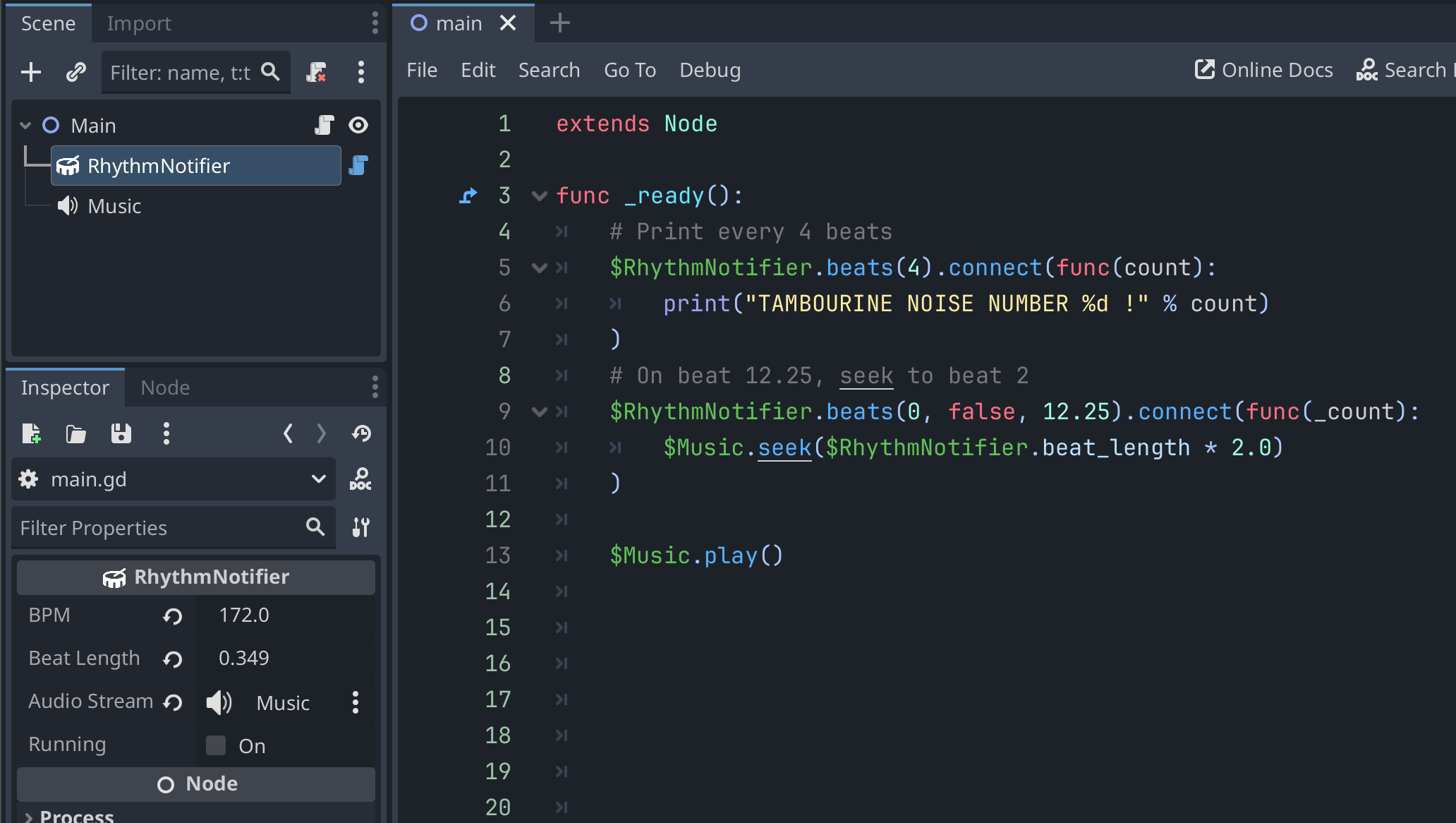Collapse the Main node tree arrow
The image size is (1456, 823).
tap(26, 126)
